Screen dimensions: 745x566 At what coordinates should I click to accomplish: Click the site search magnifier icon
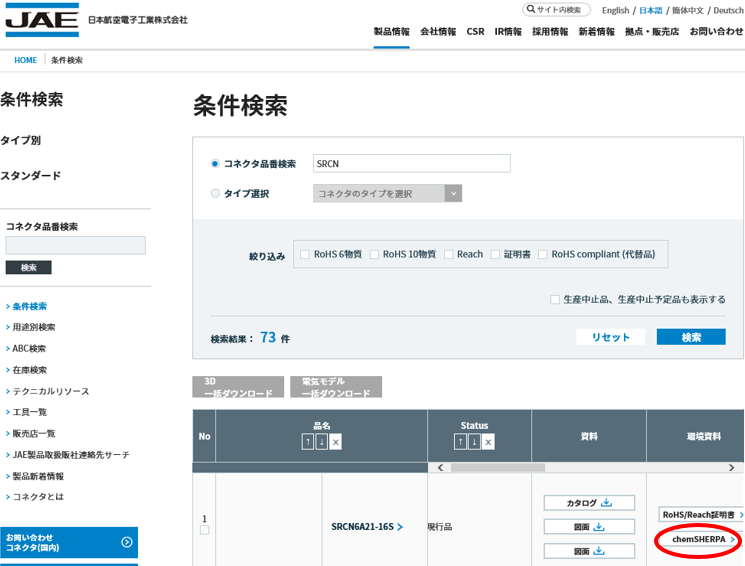point(531,10)
